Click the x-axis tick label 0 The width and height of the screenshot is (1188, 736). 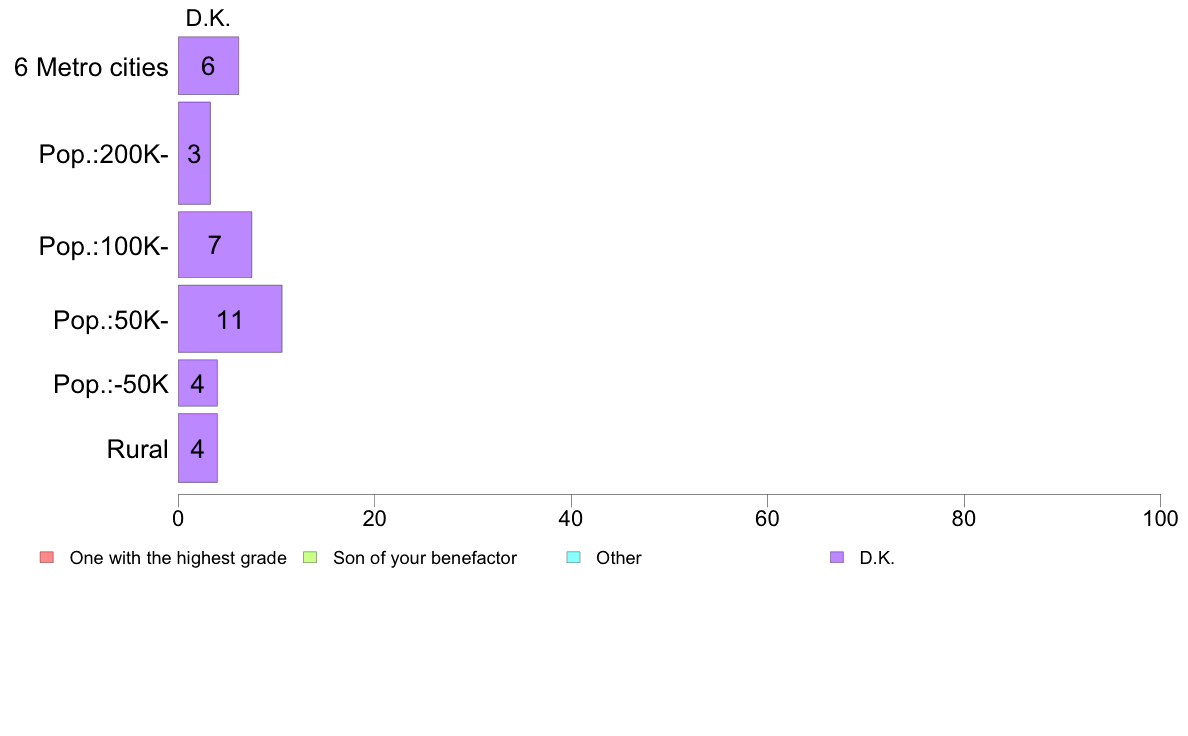pyautogui.click(x=178, y=518)
